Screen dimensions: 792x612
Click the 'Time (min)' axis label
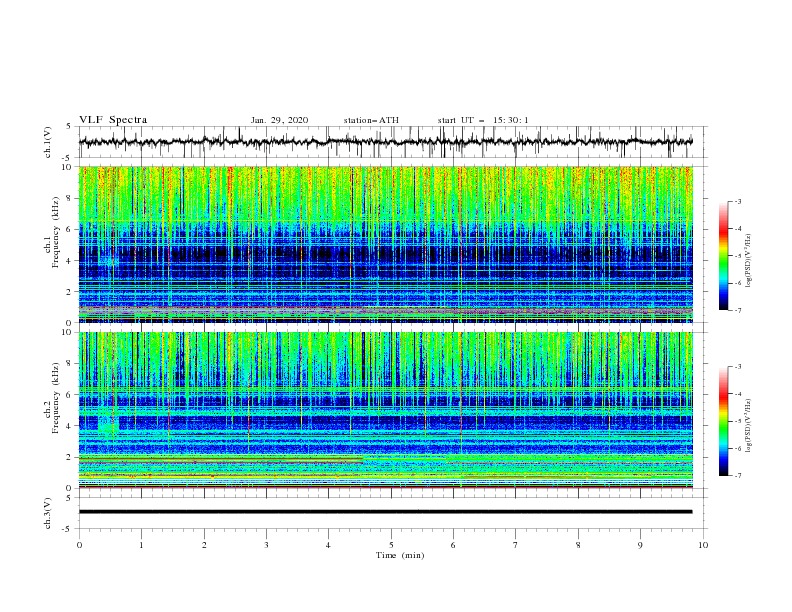click(x=400, y=555)
